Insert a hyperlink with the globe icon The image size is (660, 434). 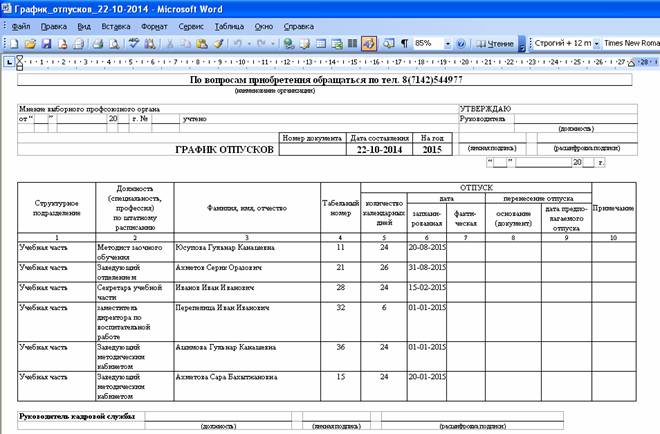pyautogui.click(x=288, y=43)
